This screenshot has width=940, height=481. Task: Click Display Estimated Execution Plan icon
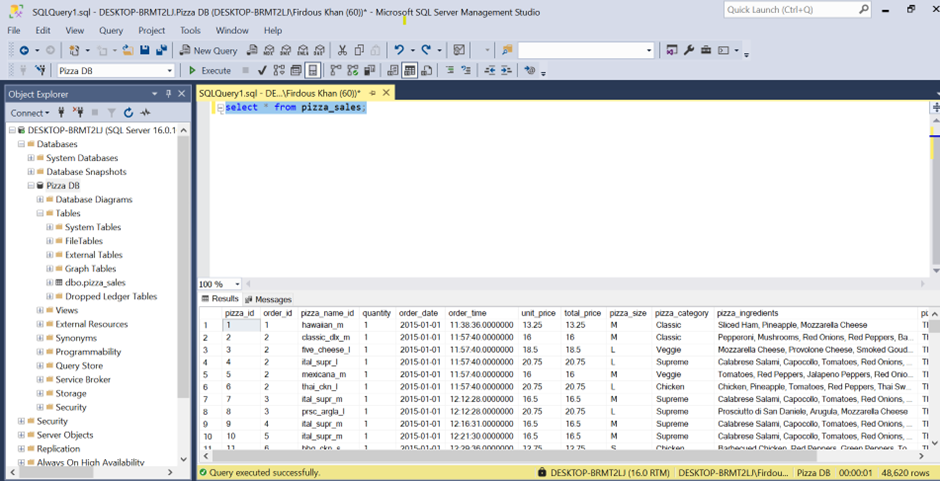279,71
